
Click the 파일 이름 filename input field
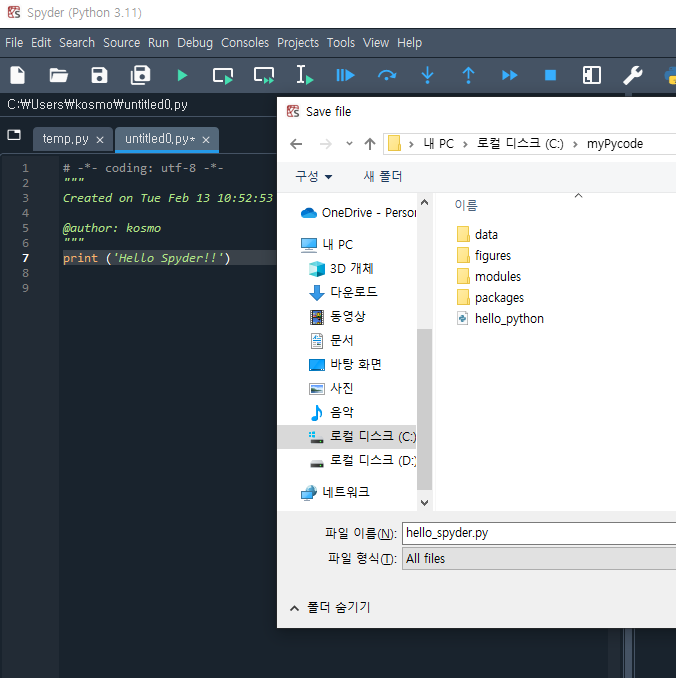[x=539, y=533]
